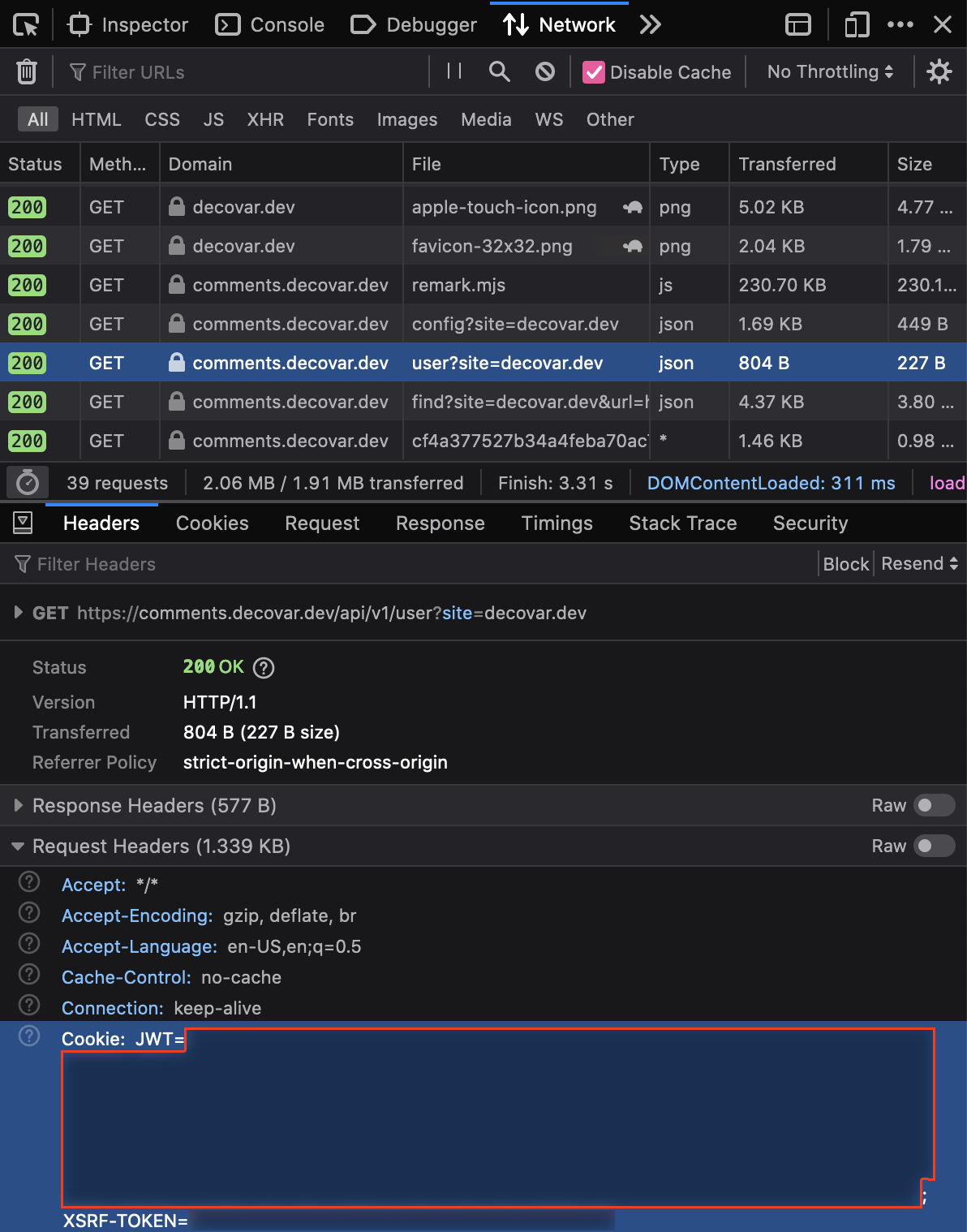Image resolution: width=967 pixels, height=1232 pixels.
Task: Click the Block request button
Action: (x=846, y=564)
